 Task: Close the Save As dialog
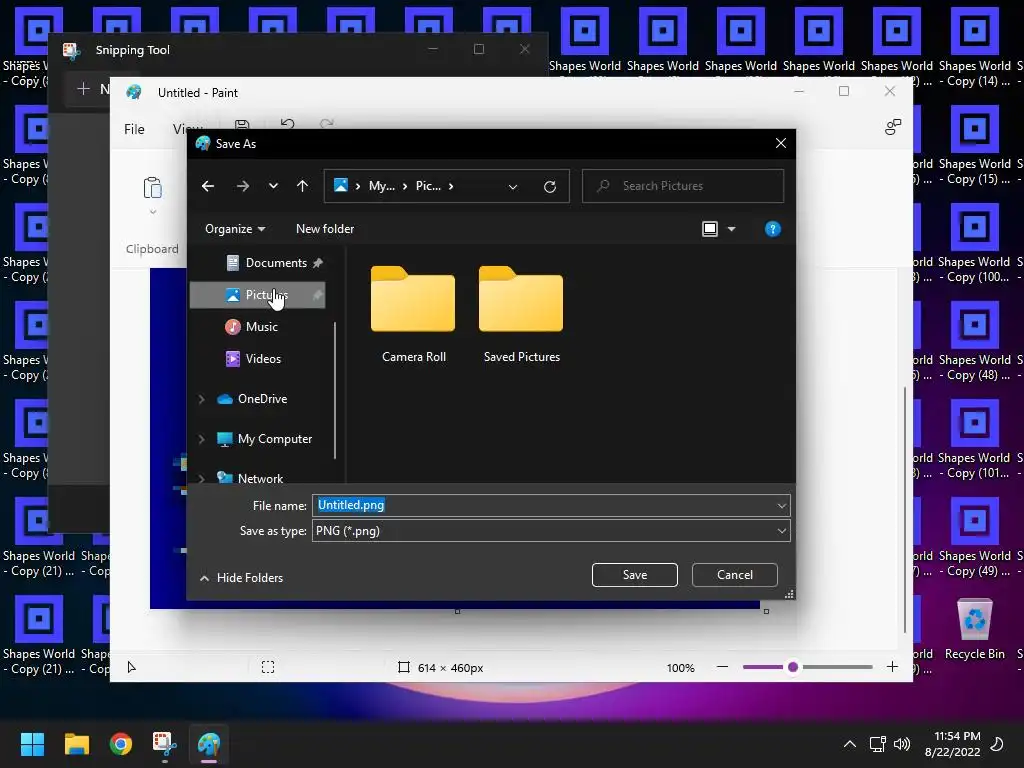click(781, 143)
